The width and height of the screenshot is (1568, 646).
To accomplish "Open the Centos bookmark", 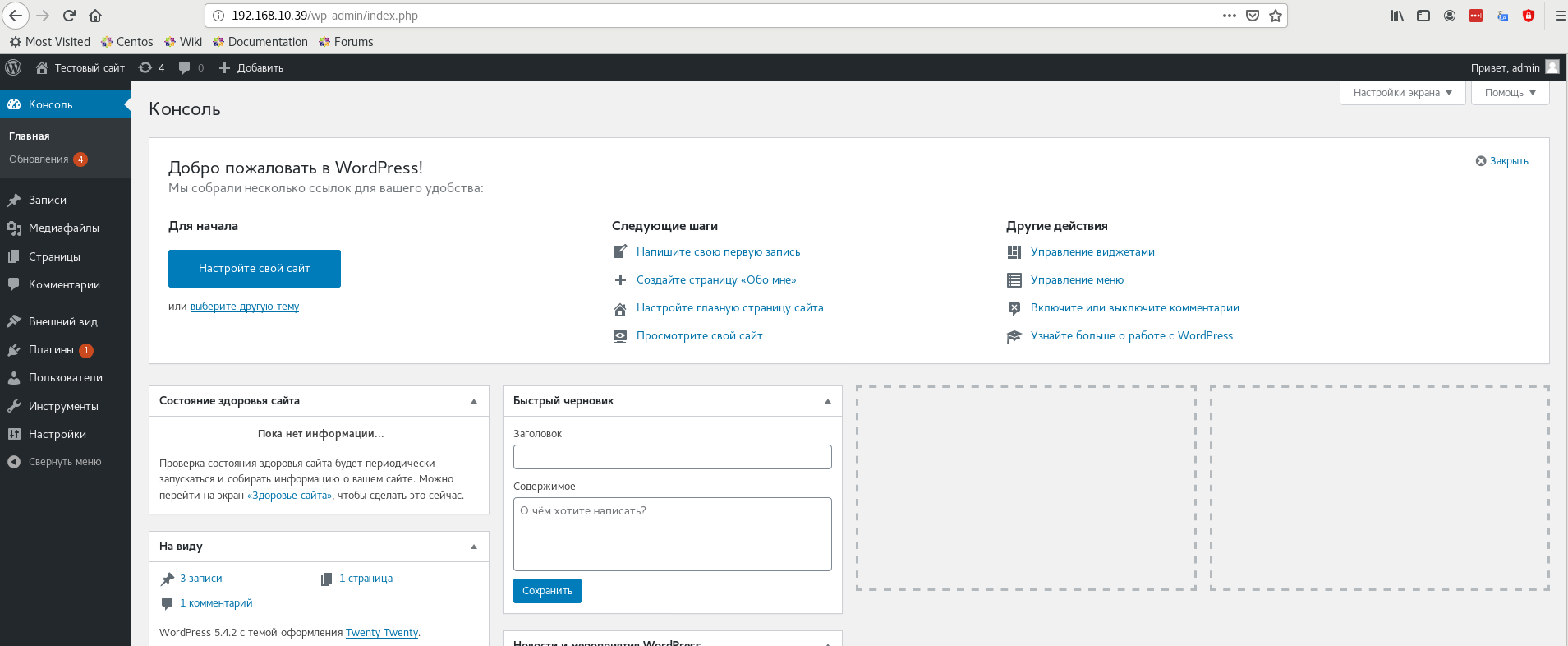I will coord(127,42).
